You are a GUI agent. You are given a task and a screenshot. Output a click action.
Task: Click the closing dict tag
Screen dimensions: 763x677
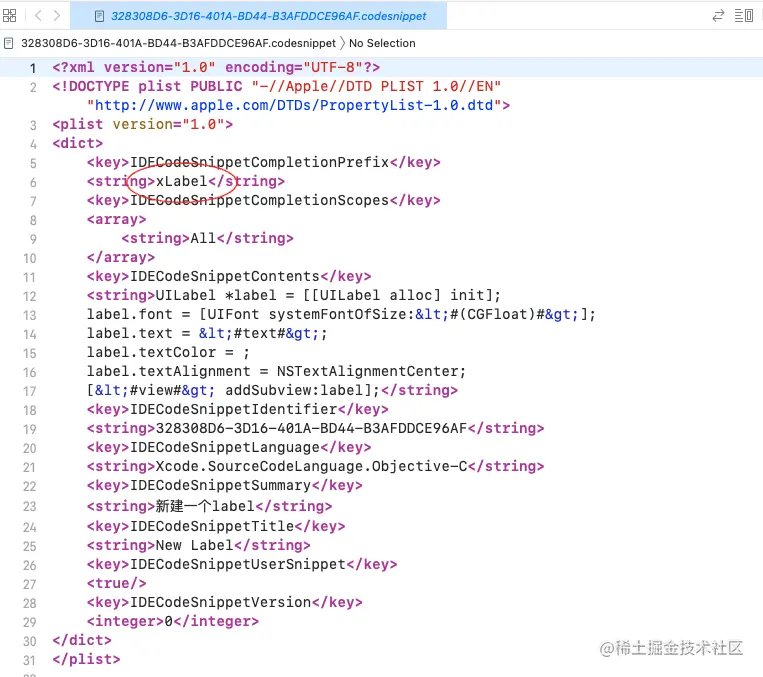click(x=82, y=640)
